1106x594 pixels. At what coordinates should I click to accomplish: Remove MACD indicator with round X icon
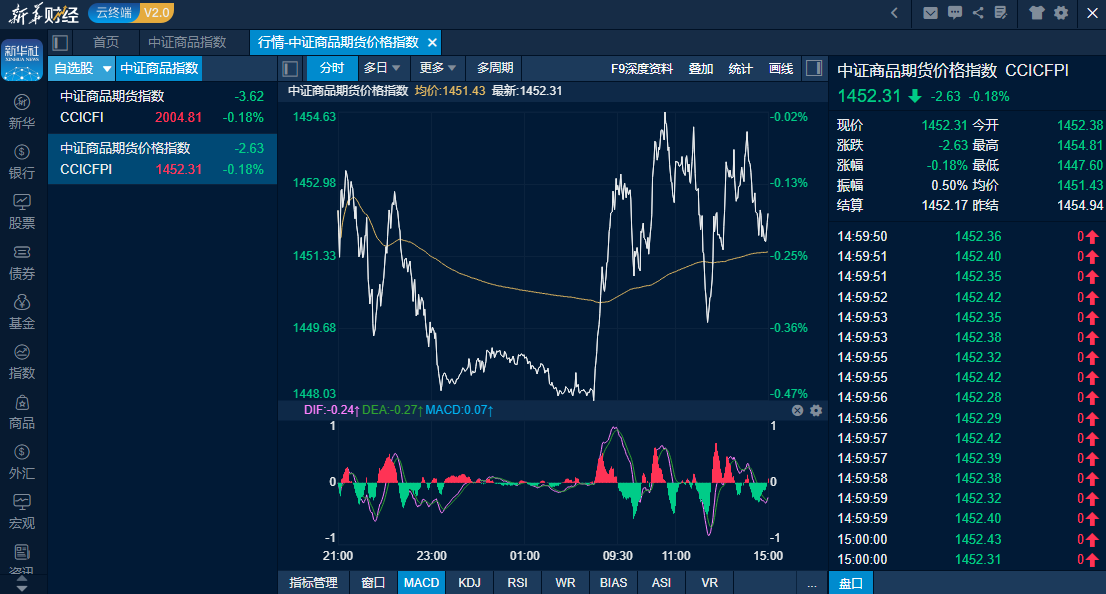[x=797, y=410]
